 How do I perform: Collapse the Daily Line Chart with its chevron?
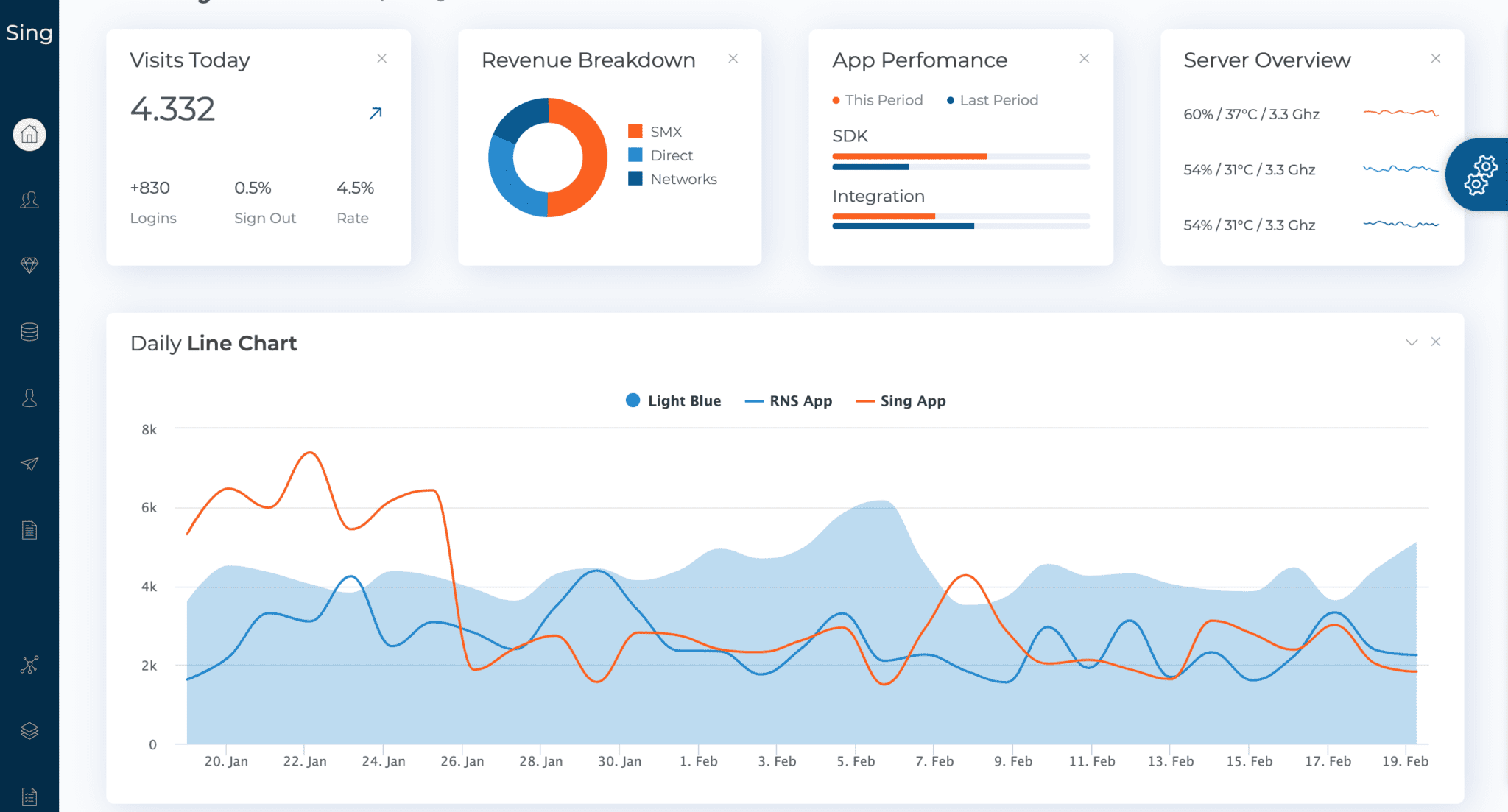click(1412, 342)
